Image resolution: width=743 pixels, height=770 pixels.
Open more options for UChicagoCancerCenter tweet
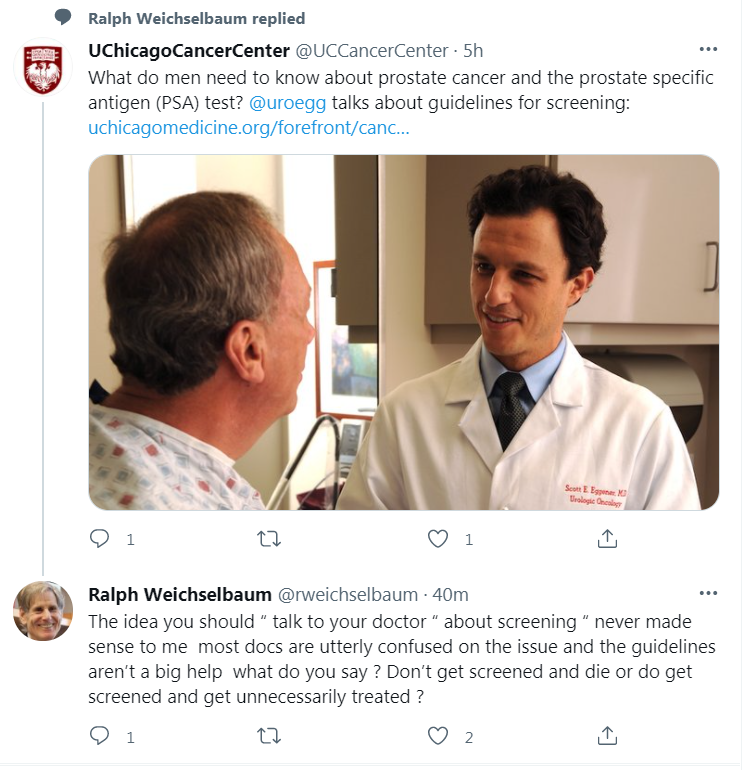[708, 49]
